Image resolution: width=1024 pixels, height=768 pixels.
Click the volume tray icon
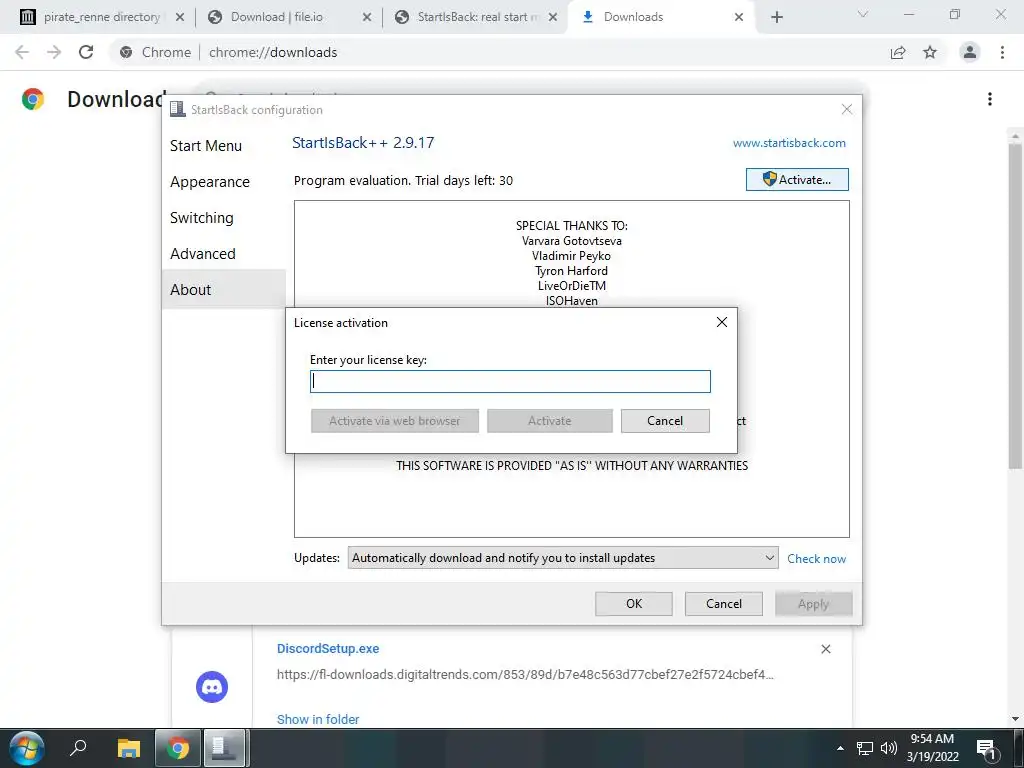click(888, 748)
